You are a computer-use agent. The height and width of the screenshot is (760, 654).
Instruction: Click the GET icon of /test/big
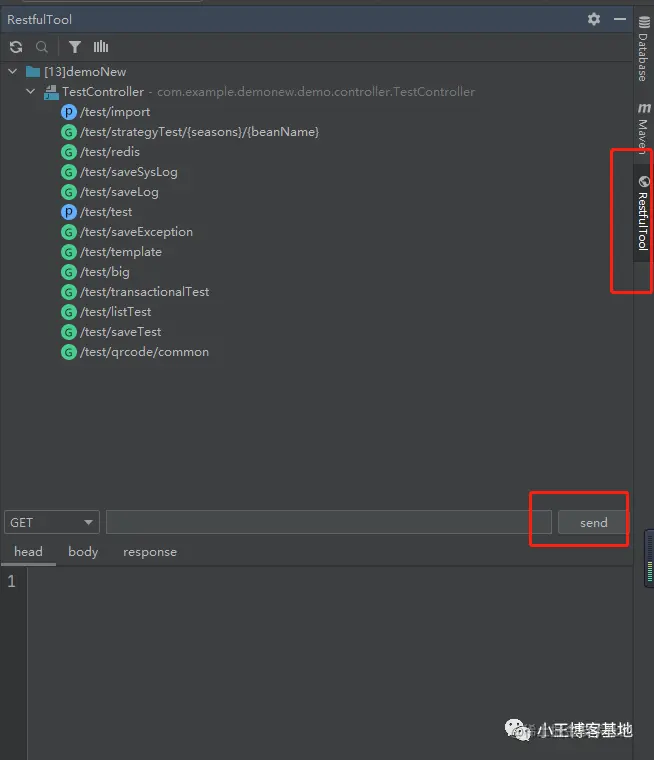[x=69, y=272]
